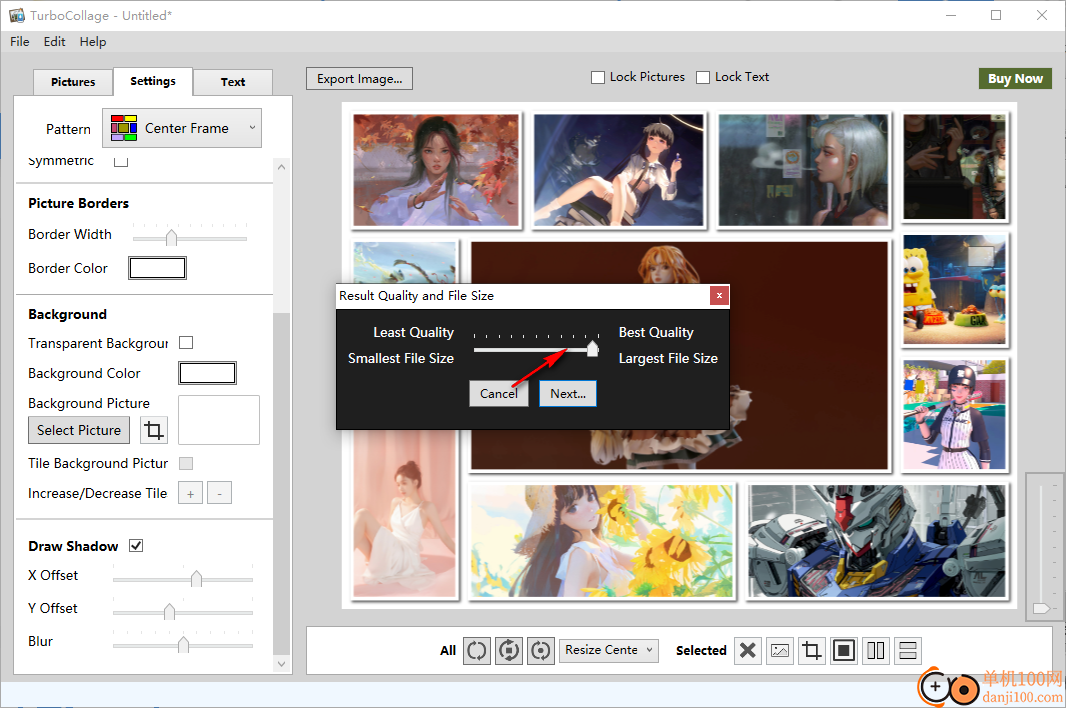This screenshot has height=708, width=1066.
Task: Select the blue-sky landscape picture behind the dialog
Action: tap(405, 263)
